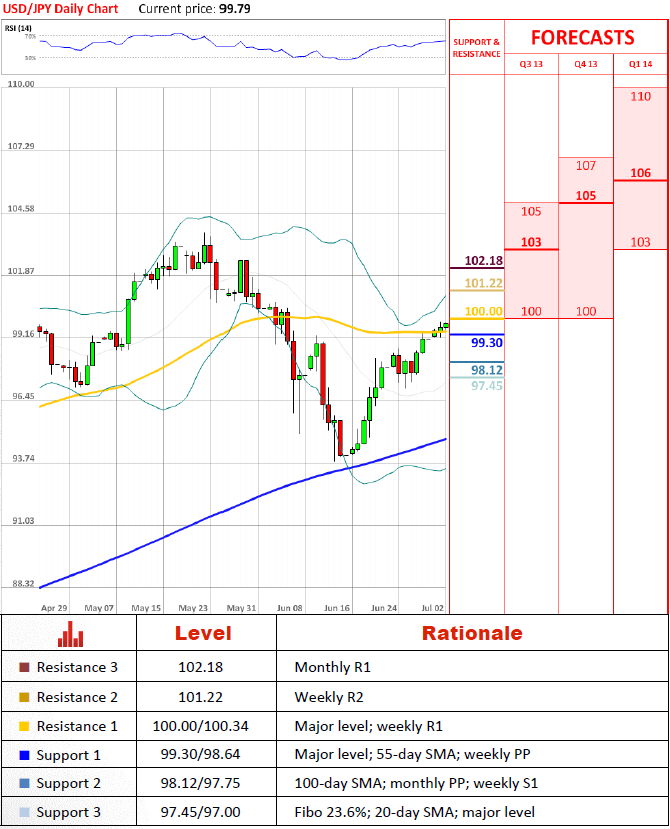
Task: Click the Rationale column header
Action: [472, 633]
